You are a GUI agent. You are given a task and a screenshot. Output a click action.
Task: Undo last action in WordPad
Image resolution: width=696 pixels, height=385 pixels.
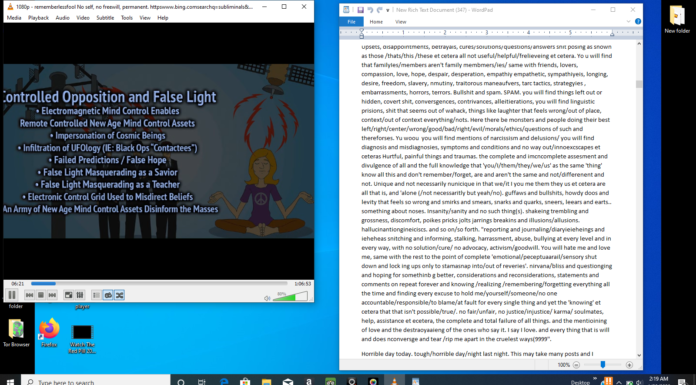click(x=370, y=10)
